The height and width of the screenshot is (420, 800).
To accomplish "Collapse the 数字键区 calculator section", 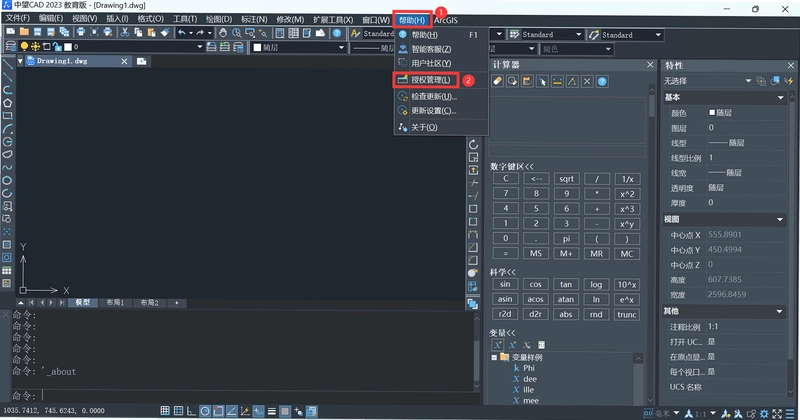I will tap(512, 166).
